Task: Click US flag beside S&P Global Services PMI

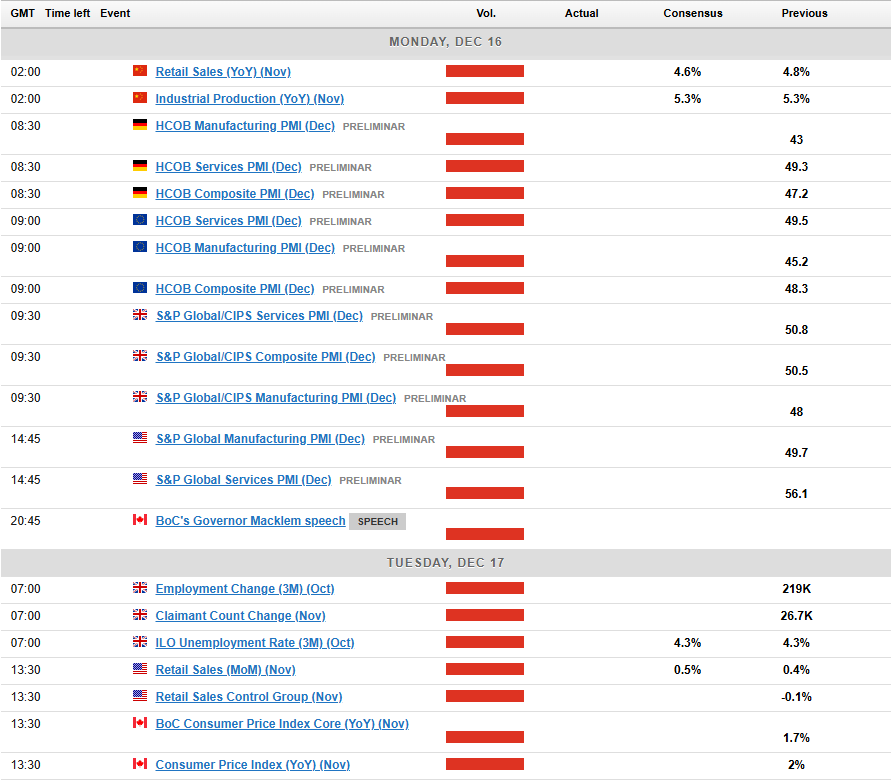Action: (140, 478)
